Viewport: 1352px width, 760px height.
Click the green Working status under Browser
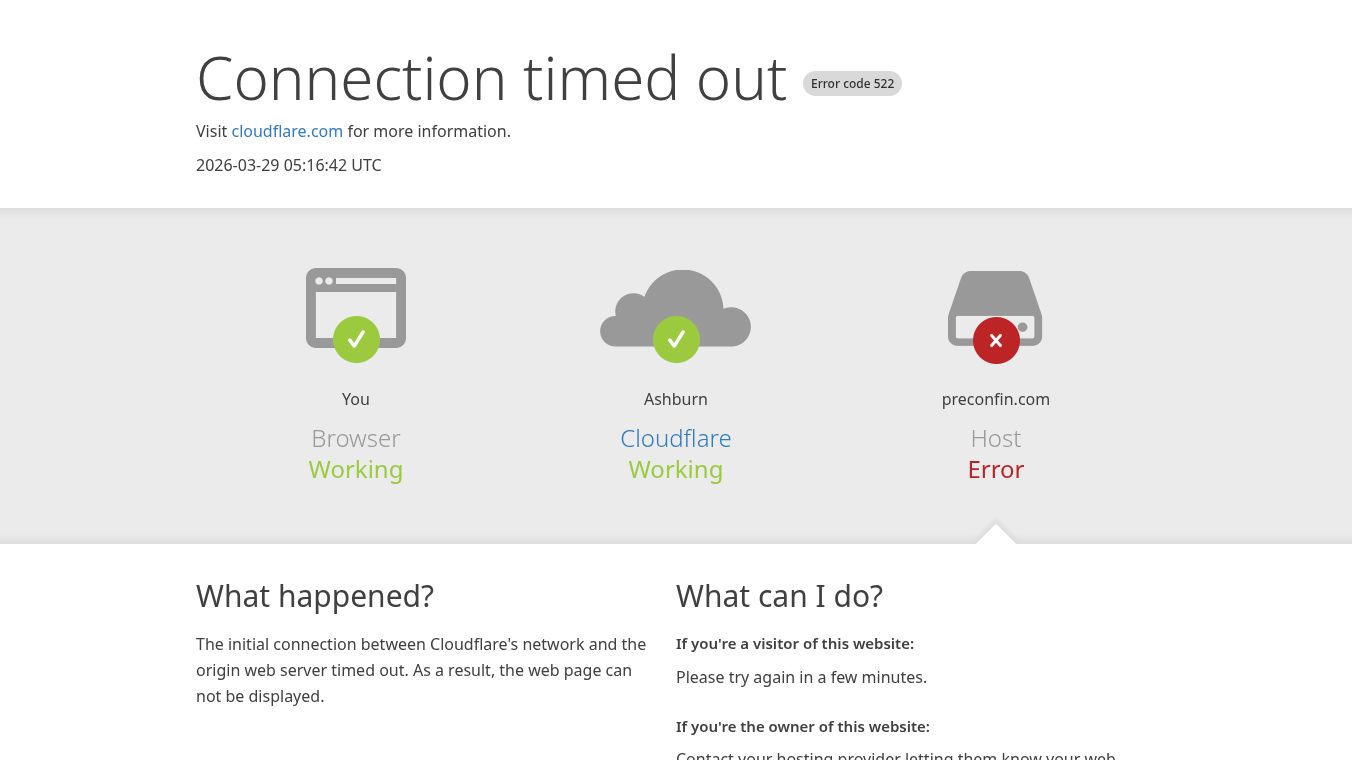[x=356, y=469]
